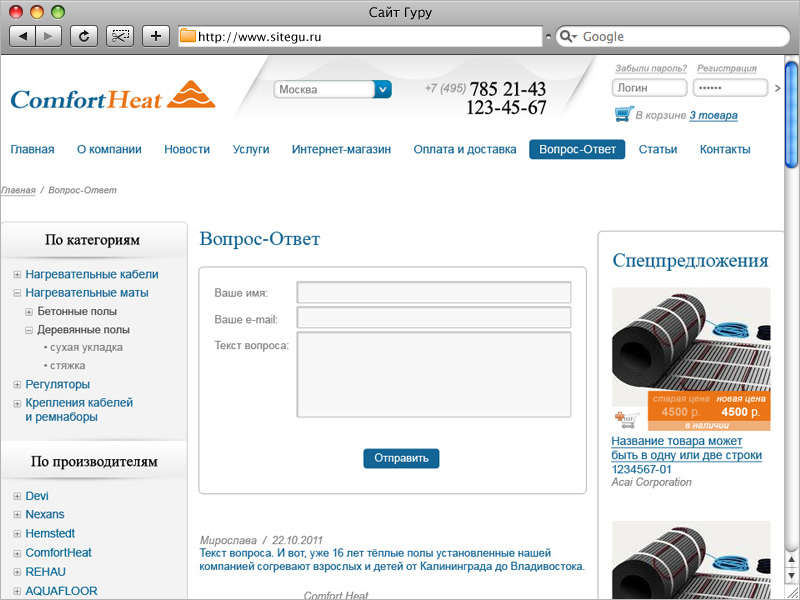Select сухая укладка subcategory
The height and width of the screenshot is (600, 800).
tap(86, 347)
